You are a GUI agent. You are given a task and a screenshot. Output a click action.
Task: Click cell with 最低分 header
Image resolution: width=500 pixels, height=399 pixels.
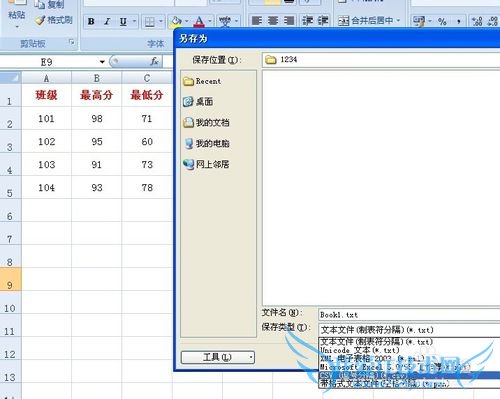147,95
